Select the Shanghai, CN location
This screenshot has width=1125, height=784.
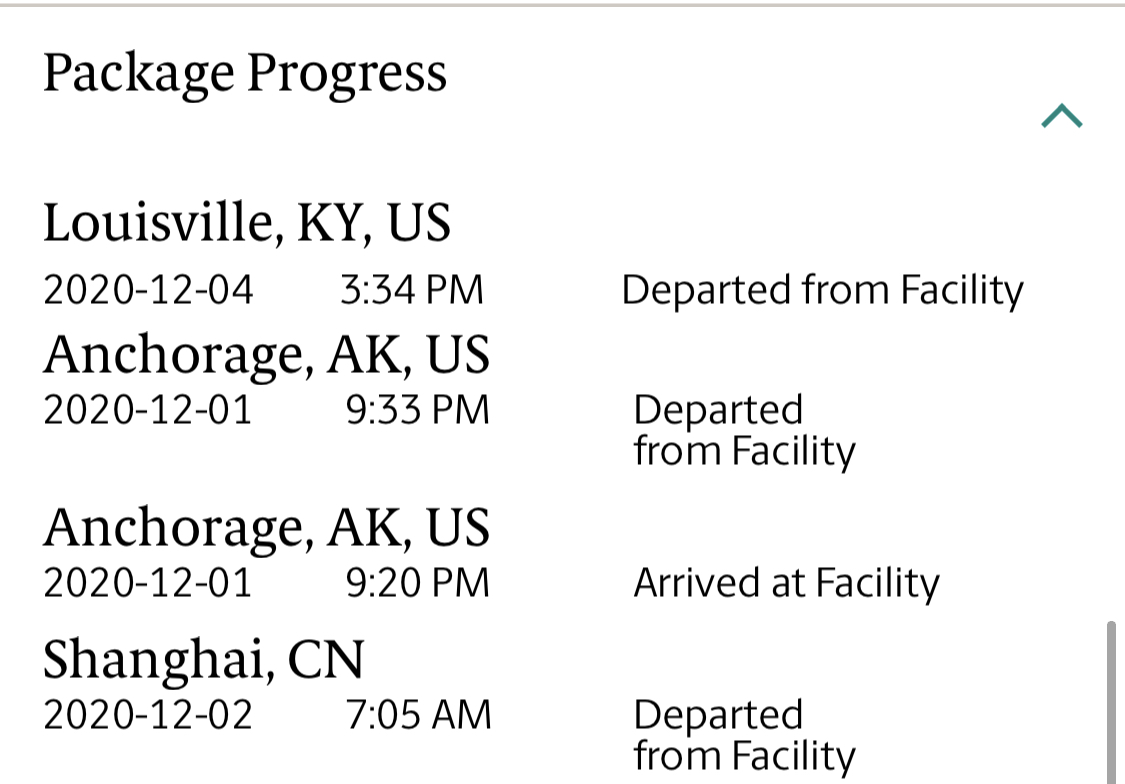[204, 659]
